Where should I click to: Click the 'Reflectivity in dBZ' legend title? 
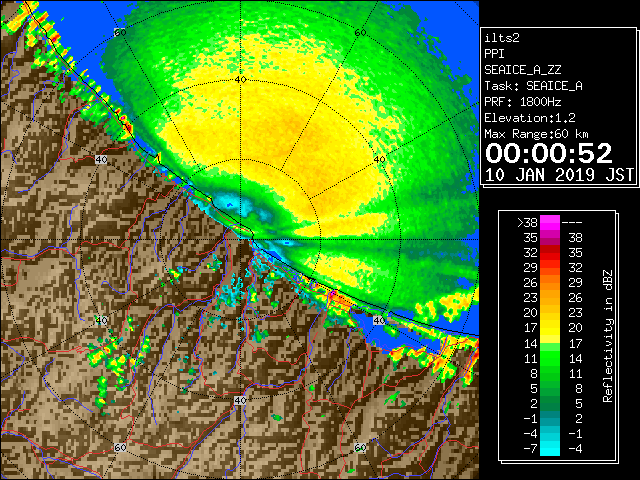click(x=608, y=336)
